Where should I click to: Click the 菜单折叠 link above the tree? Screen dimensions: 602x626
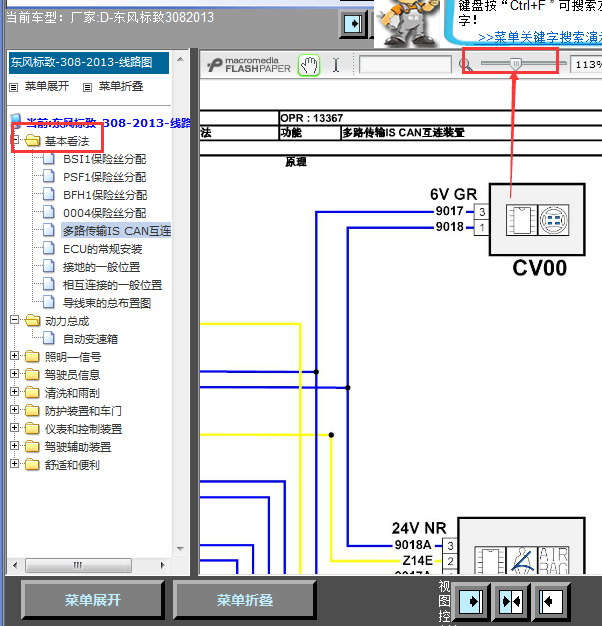(x=121, y=86)
